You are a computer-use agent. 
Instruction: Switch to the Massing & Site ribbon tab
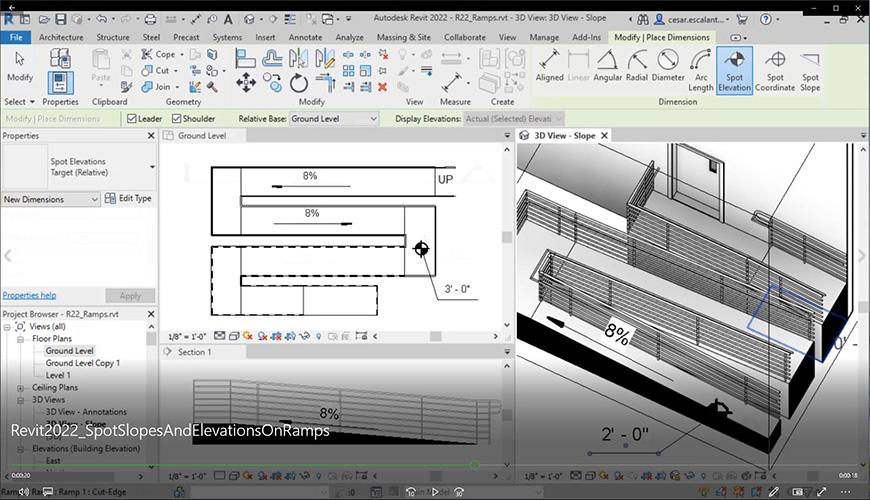(403, 37)
